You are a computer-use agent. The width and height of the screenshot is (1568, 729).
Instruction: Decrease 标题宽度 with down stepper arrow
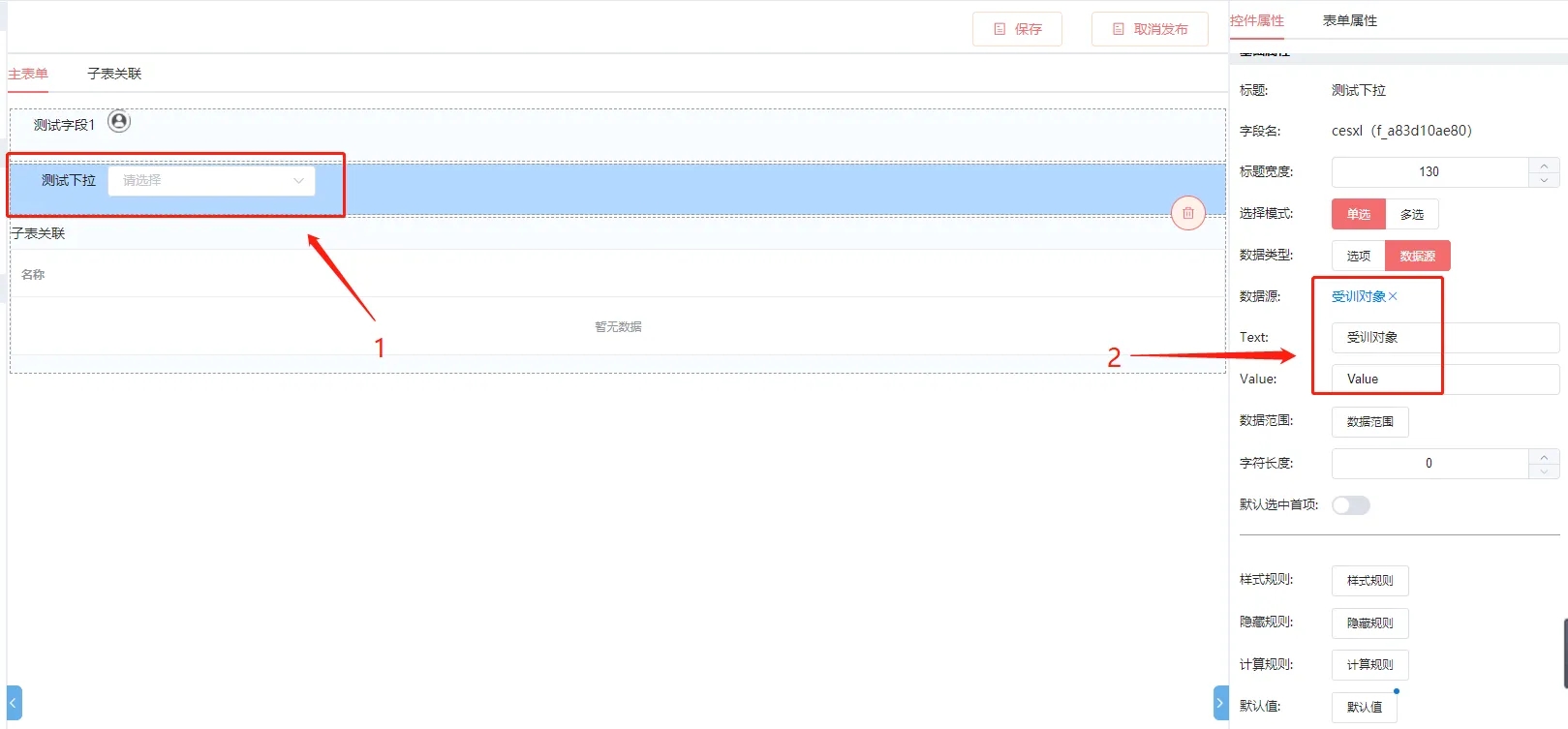pyautogui.click(x=1544, y=180)
